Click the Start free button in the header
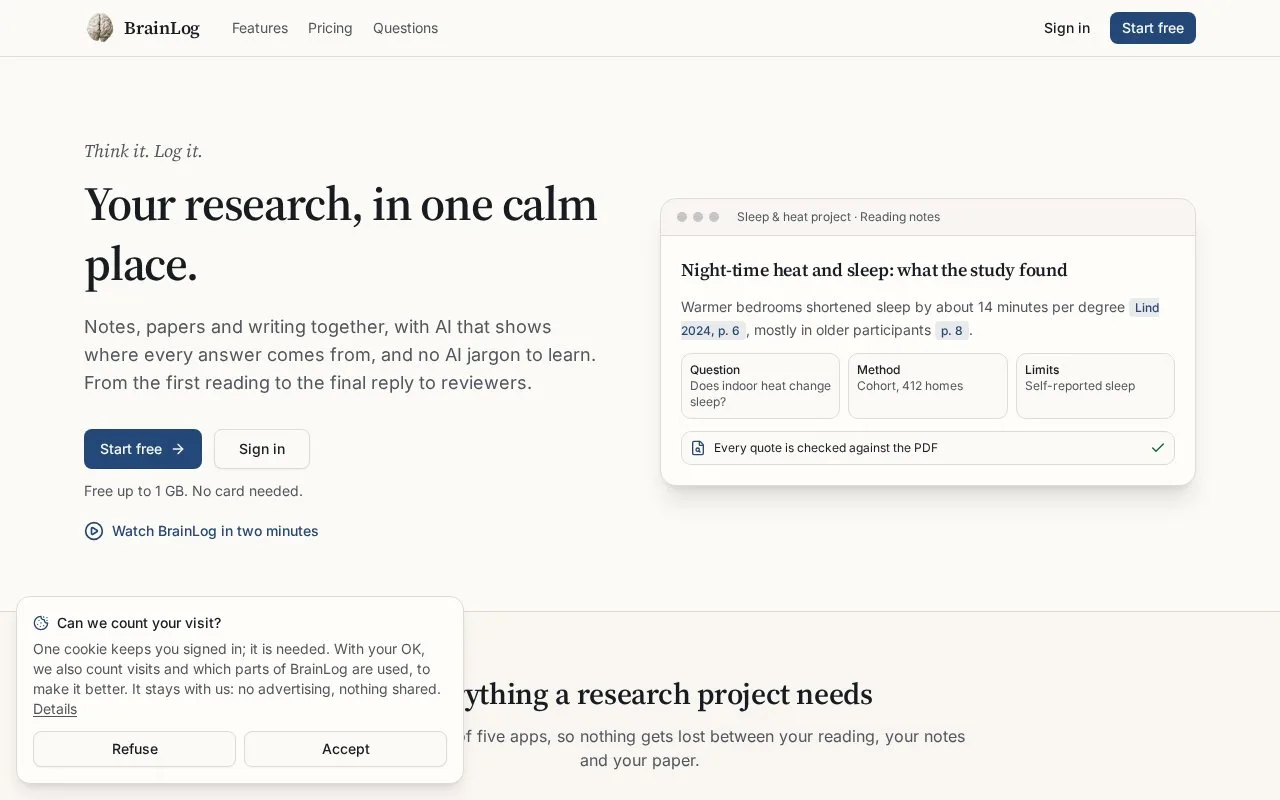1280x800 pixels. tap(1153, 28)
